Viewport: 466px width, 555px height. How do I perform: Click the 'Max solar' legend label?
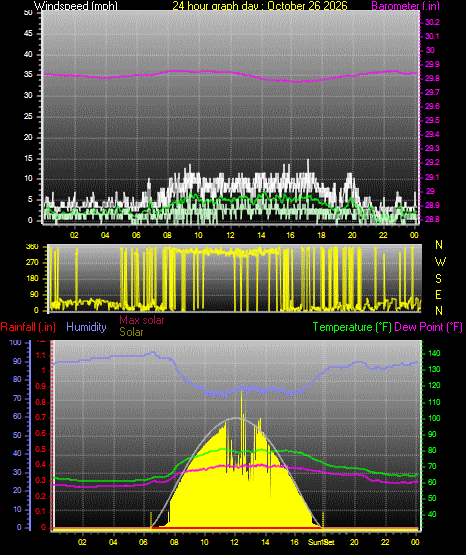click(x=142, y=320)
